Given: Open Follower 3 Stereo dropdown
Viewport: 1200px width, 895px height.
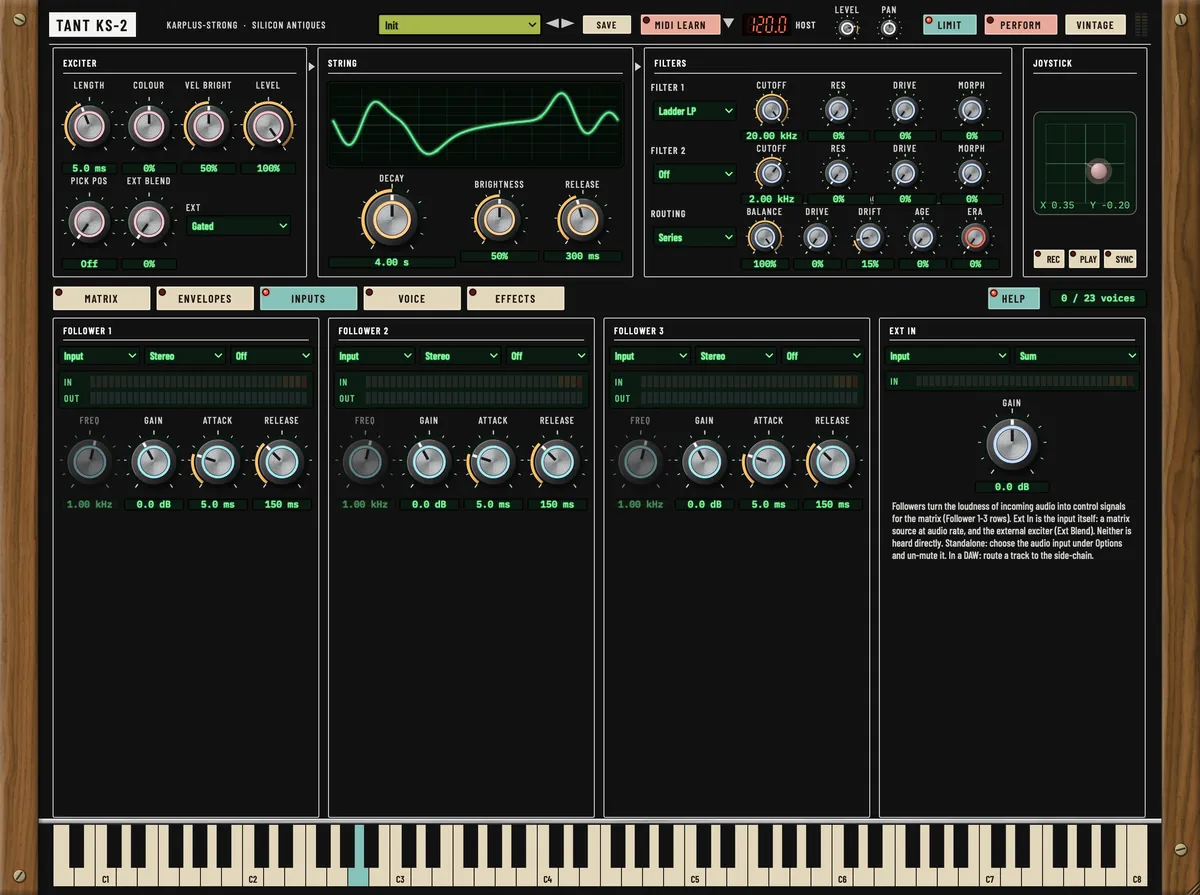Looking at the screenshot, I should [x=737, y=356].
